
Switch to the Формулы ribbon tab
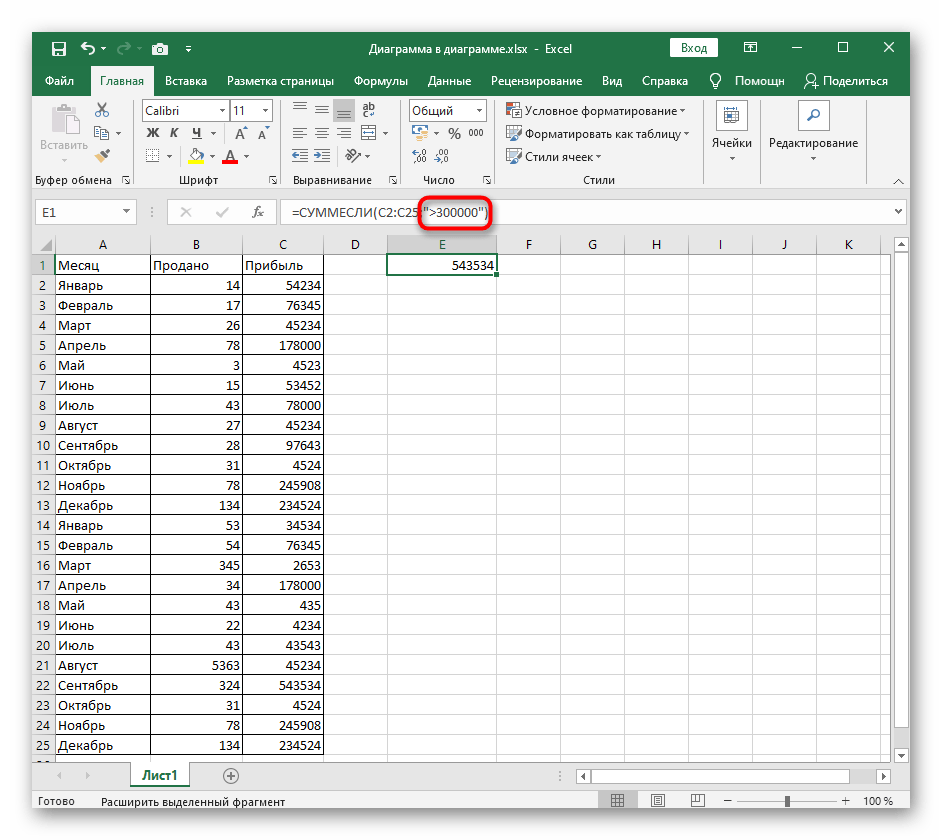(x=380, y=81)
